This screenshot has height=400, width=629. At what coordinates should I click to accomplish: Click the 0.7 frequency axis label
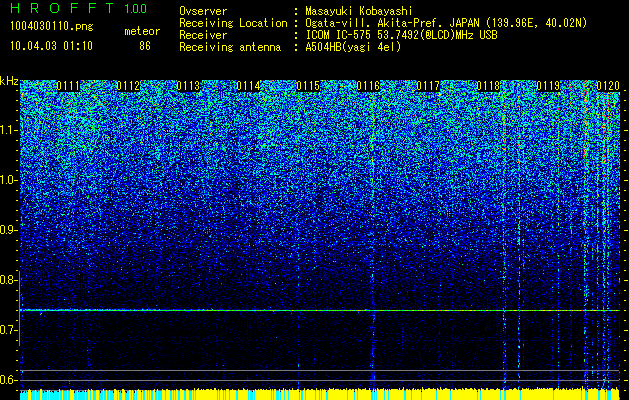coord(7,330)
